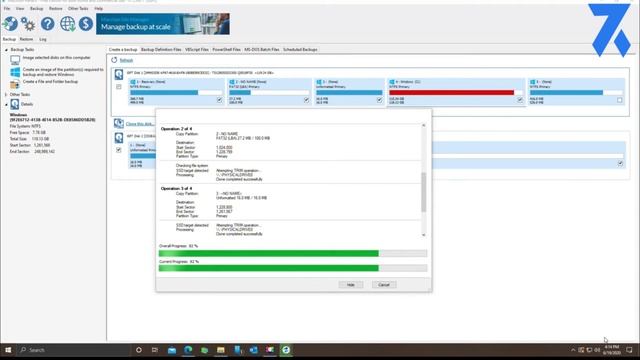This screenshot has width=640, height=360.
Task: Open the Other Tasks menu
Action: pyautogui.click(x=78, y=9)
